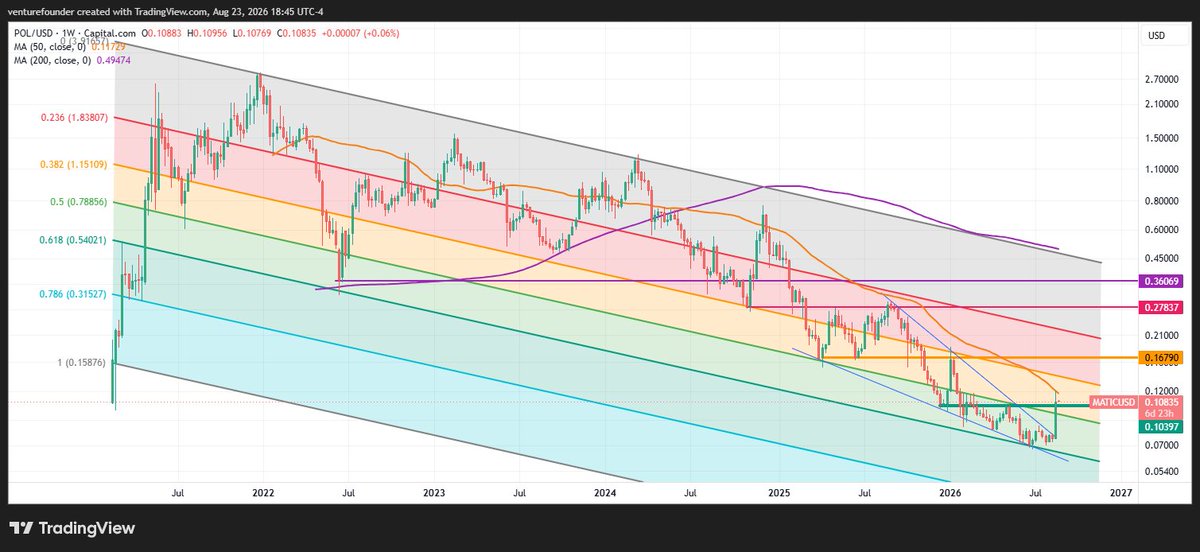The image size is (1200, 552).
Task: Click the pink 0.27837 price label
Action: (x=1163, y=308)
